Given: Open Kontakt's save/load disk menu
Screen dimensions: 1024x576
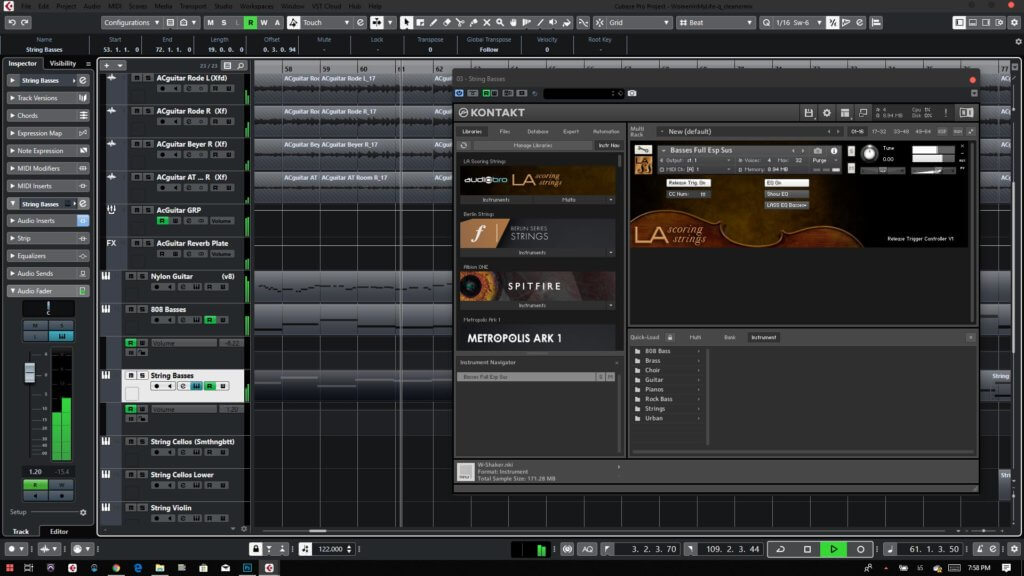Looking at the screenshot, I should pos(808,113).
